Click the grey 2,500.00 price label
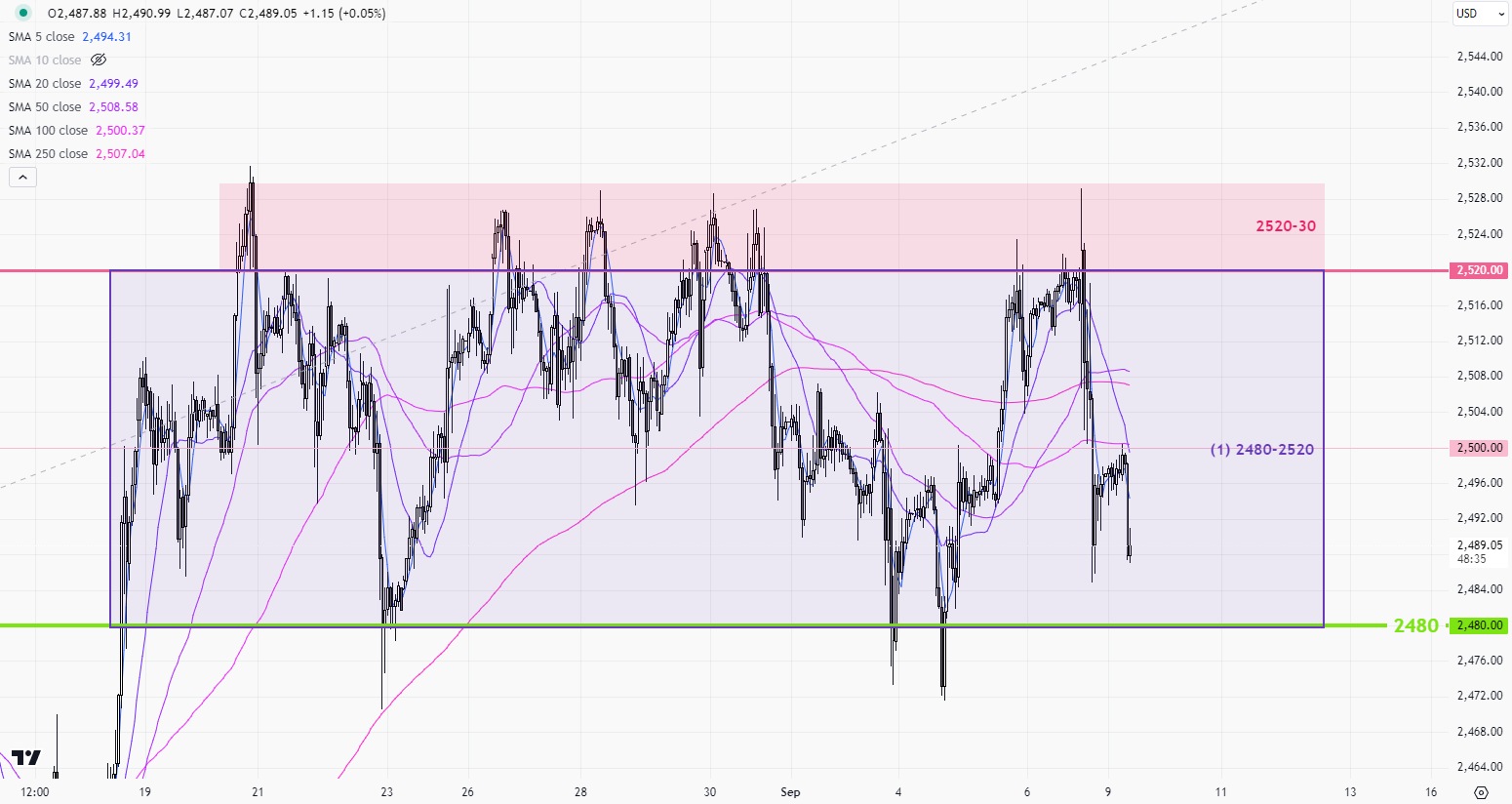 pyautogui.click(x=1480, y=448)
